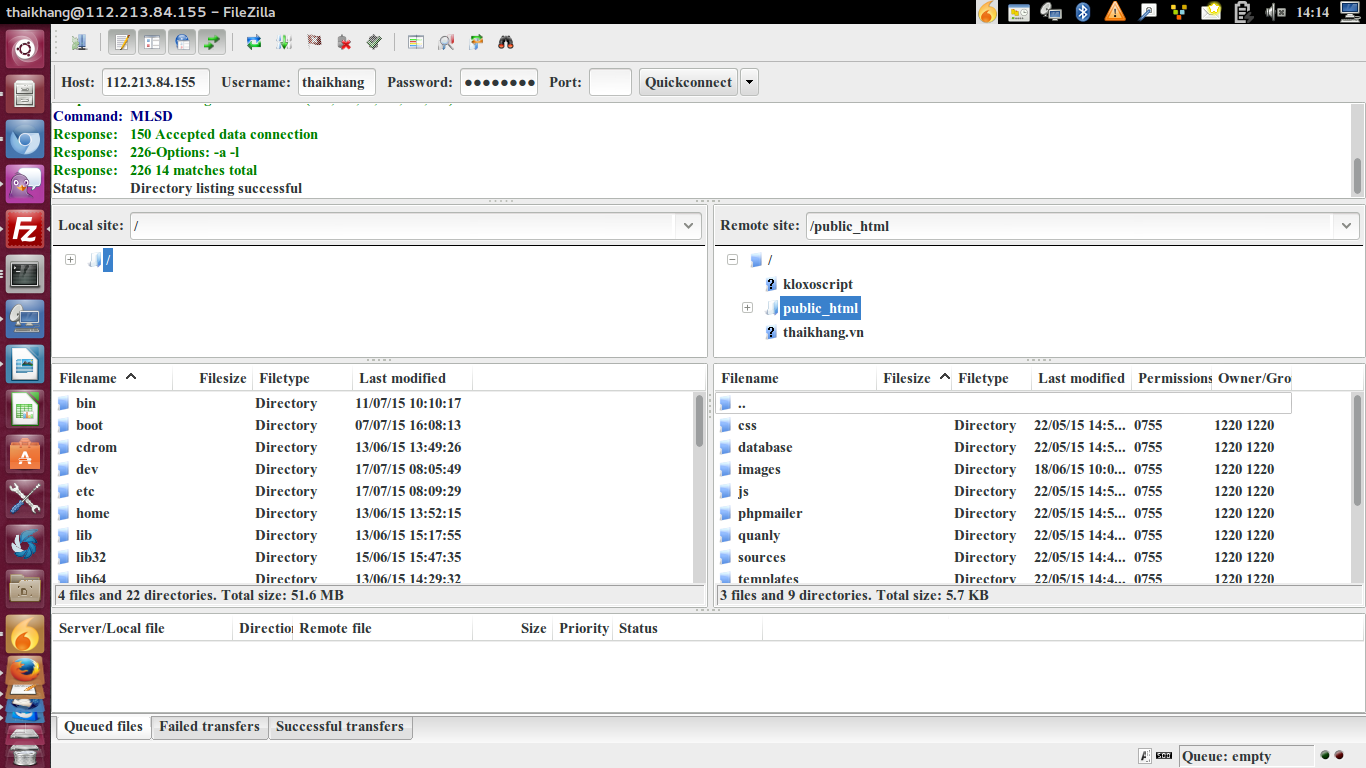Toggle message log display

(122, 42)
